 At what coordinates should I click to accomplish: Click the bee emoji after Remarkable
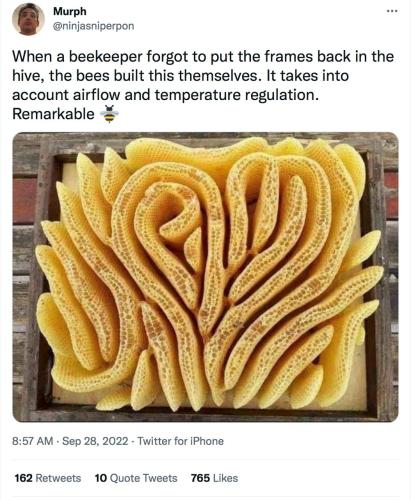(x=109, y=114)
